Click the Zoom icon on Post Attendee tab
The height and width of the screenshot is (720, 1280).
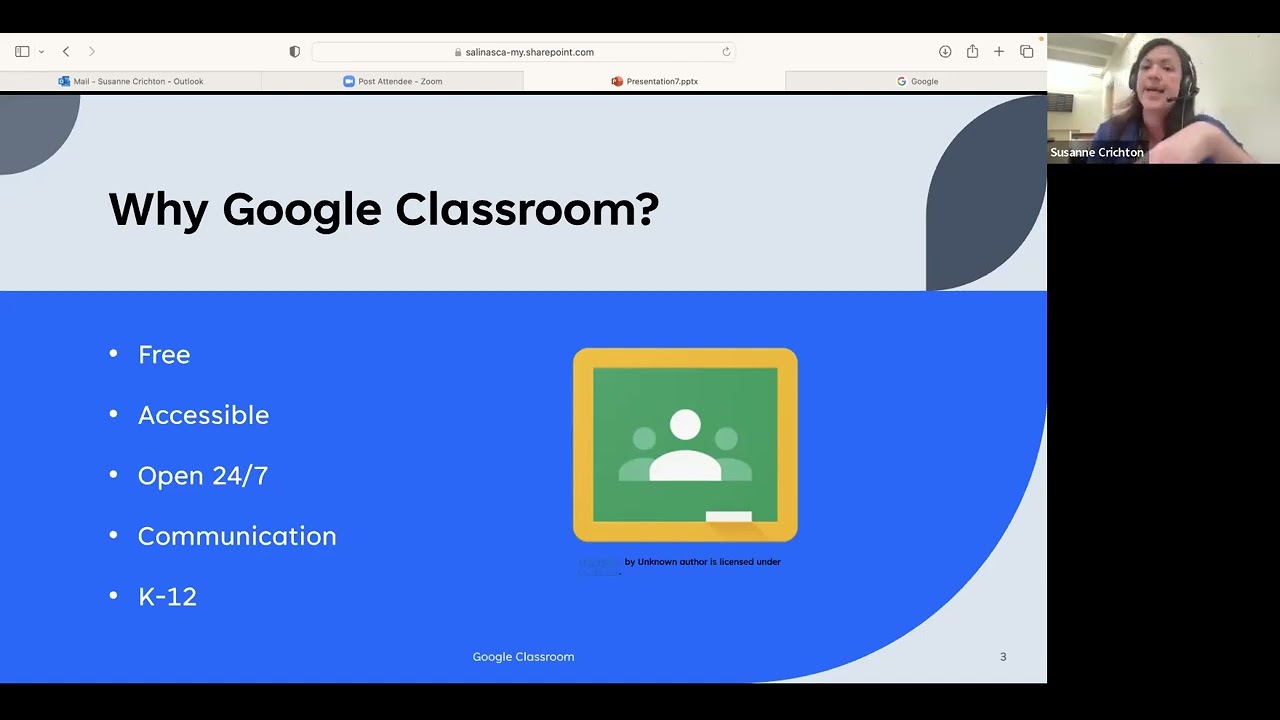[x=349, y=81]
